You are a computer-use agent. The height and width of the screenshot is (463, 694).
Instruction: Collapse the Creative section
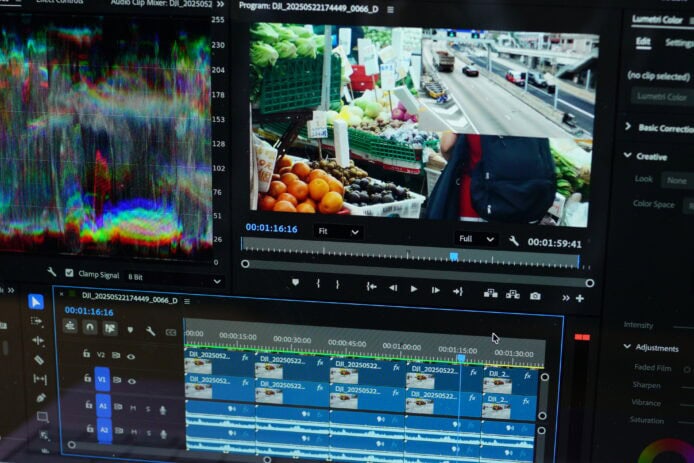[628, 155]
